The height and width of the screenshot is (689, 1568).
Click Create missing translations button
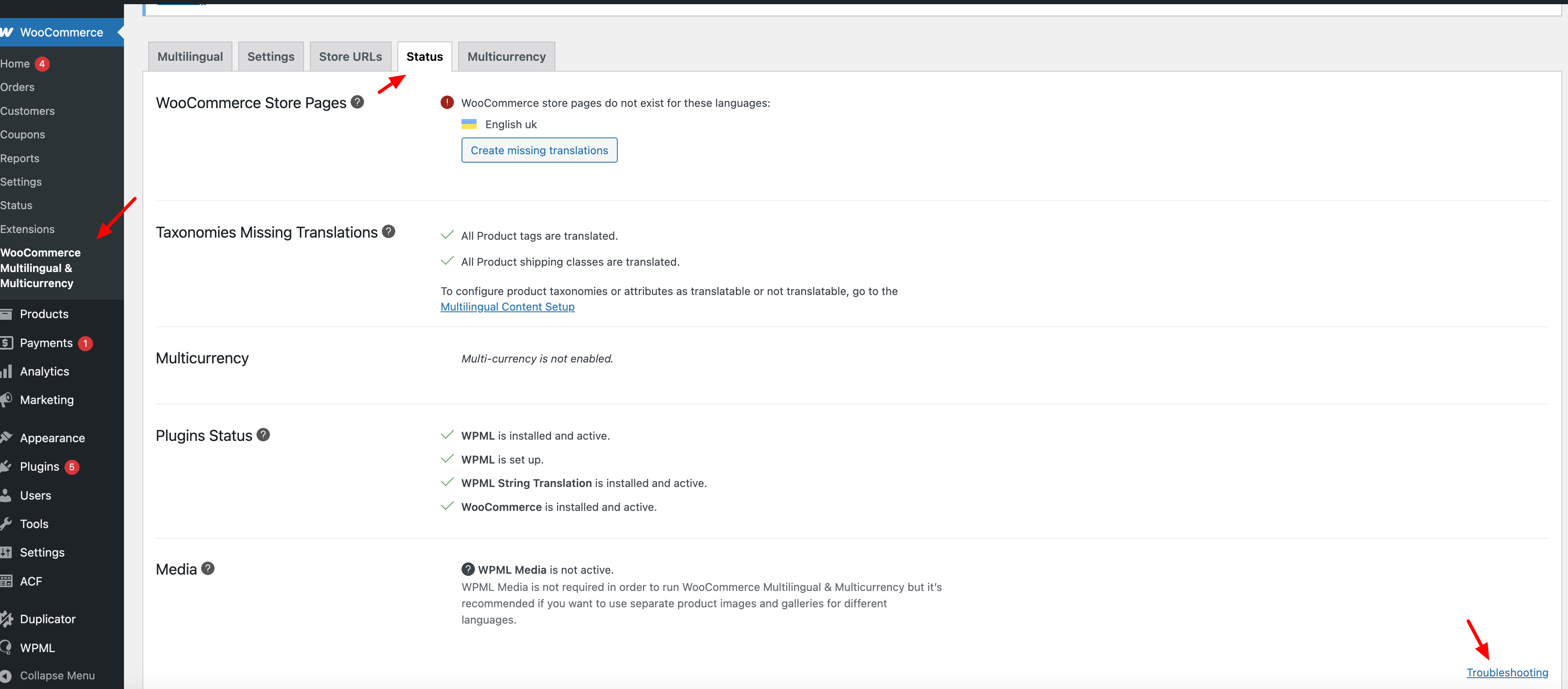[539, 150]
